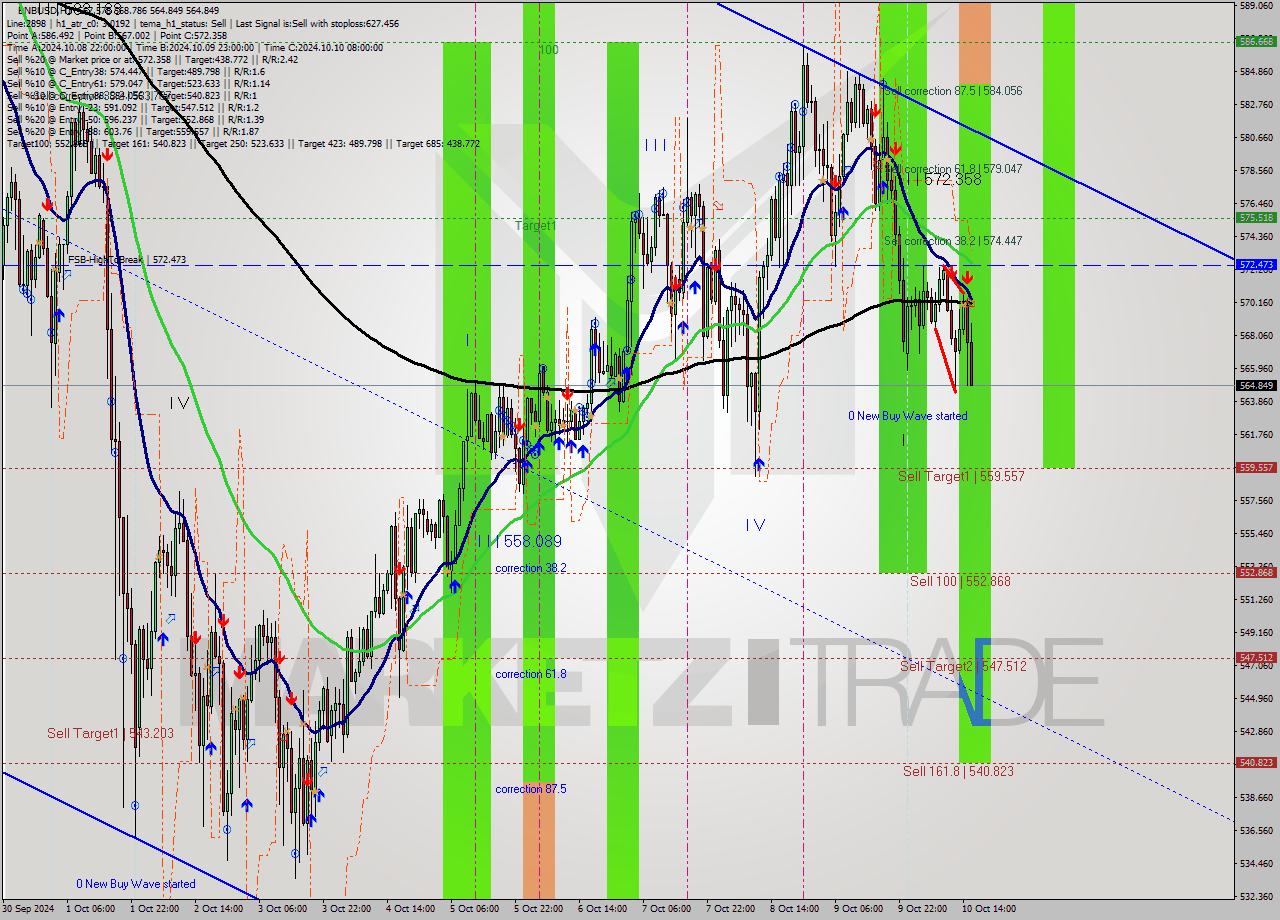Select the 'Sell correction 38.2 | 574.447' label

point(953,241)
